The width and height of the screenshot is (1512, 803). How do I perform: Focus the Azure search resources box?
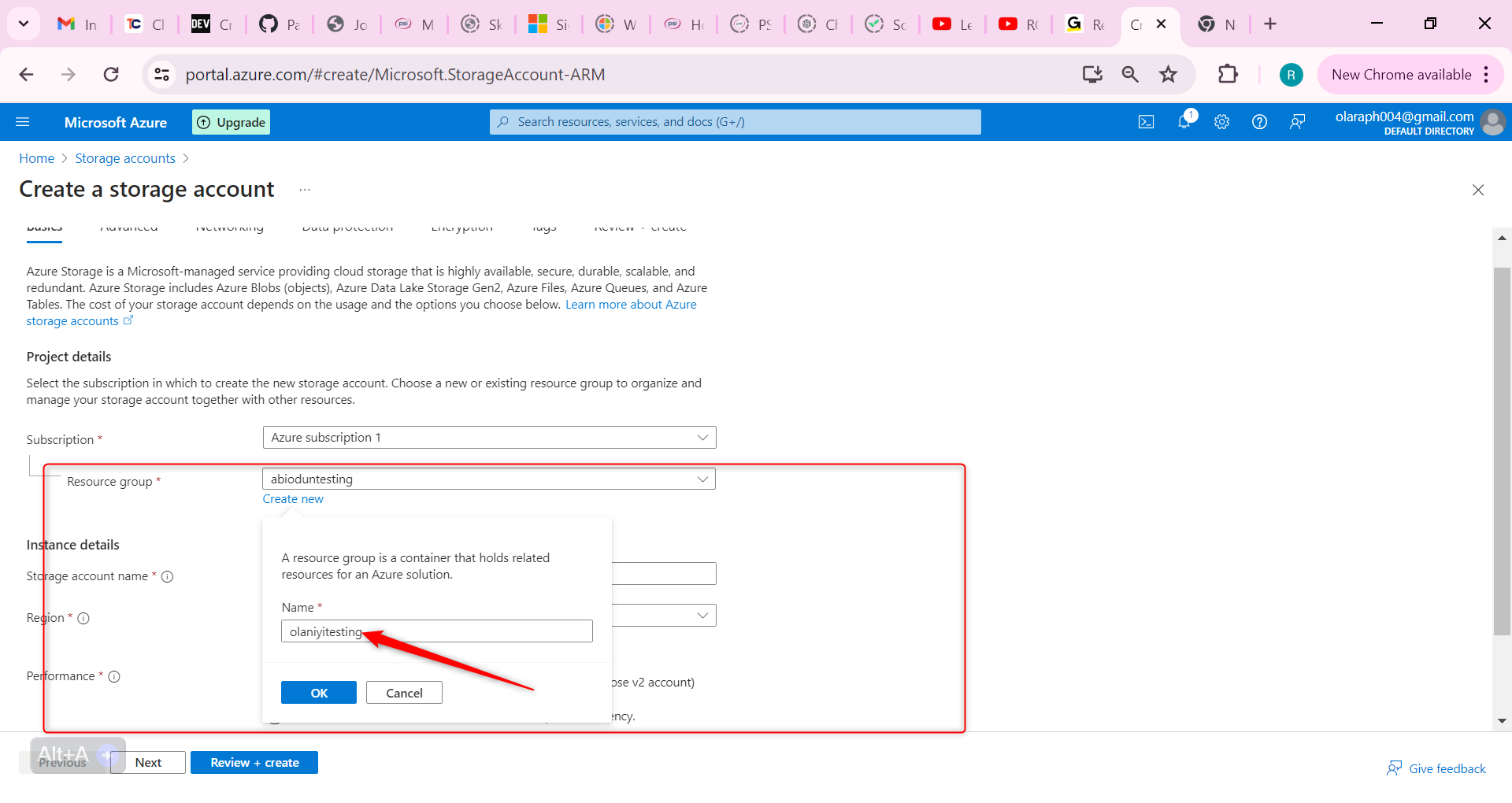736,122
